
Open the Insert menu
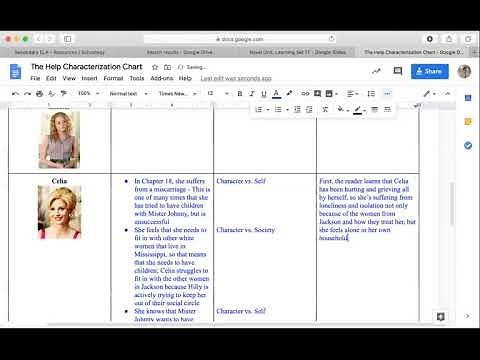point(90,78)
